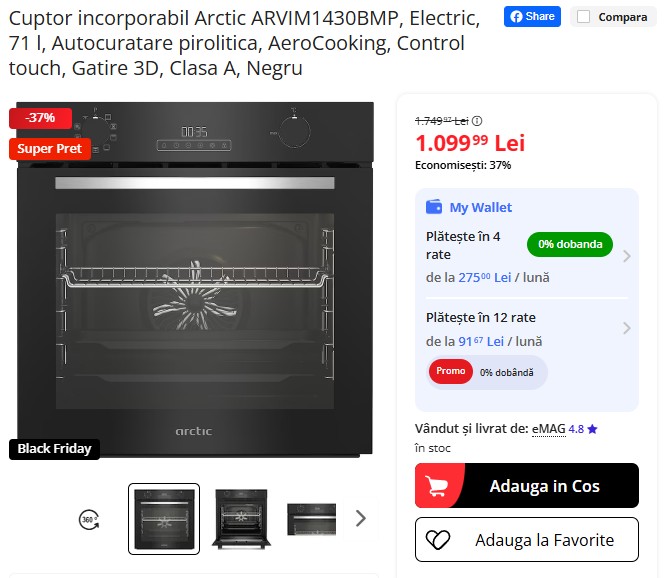Click the My Wallet icon
671x578 pixels.
[434, 207]
